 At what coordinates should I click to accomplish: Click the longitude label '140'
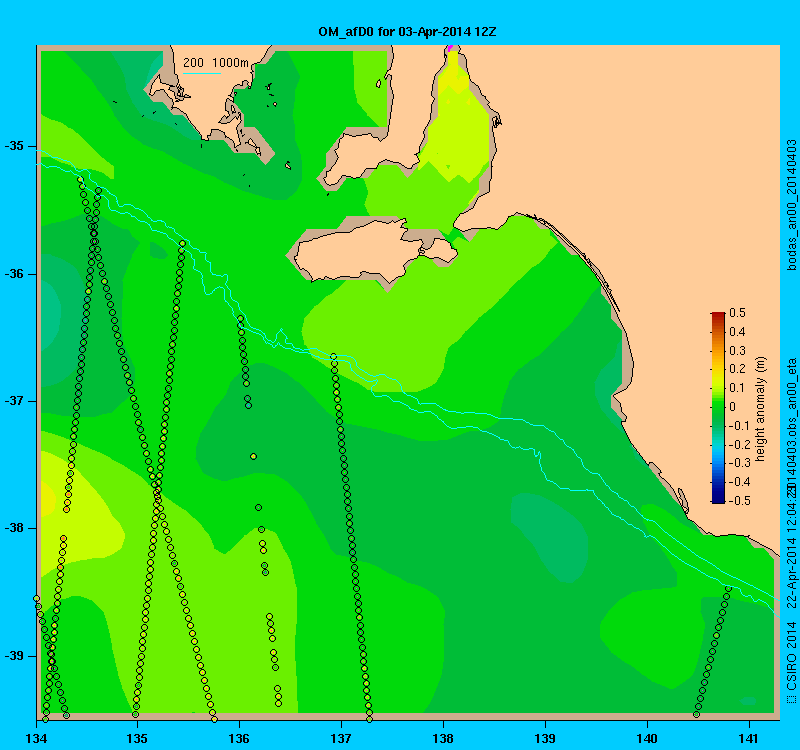tap(647, 737)
